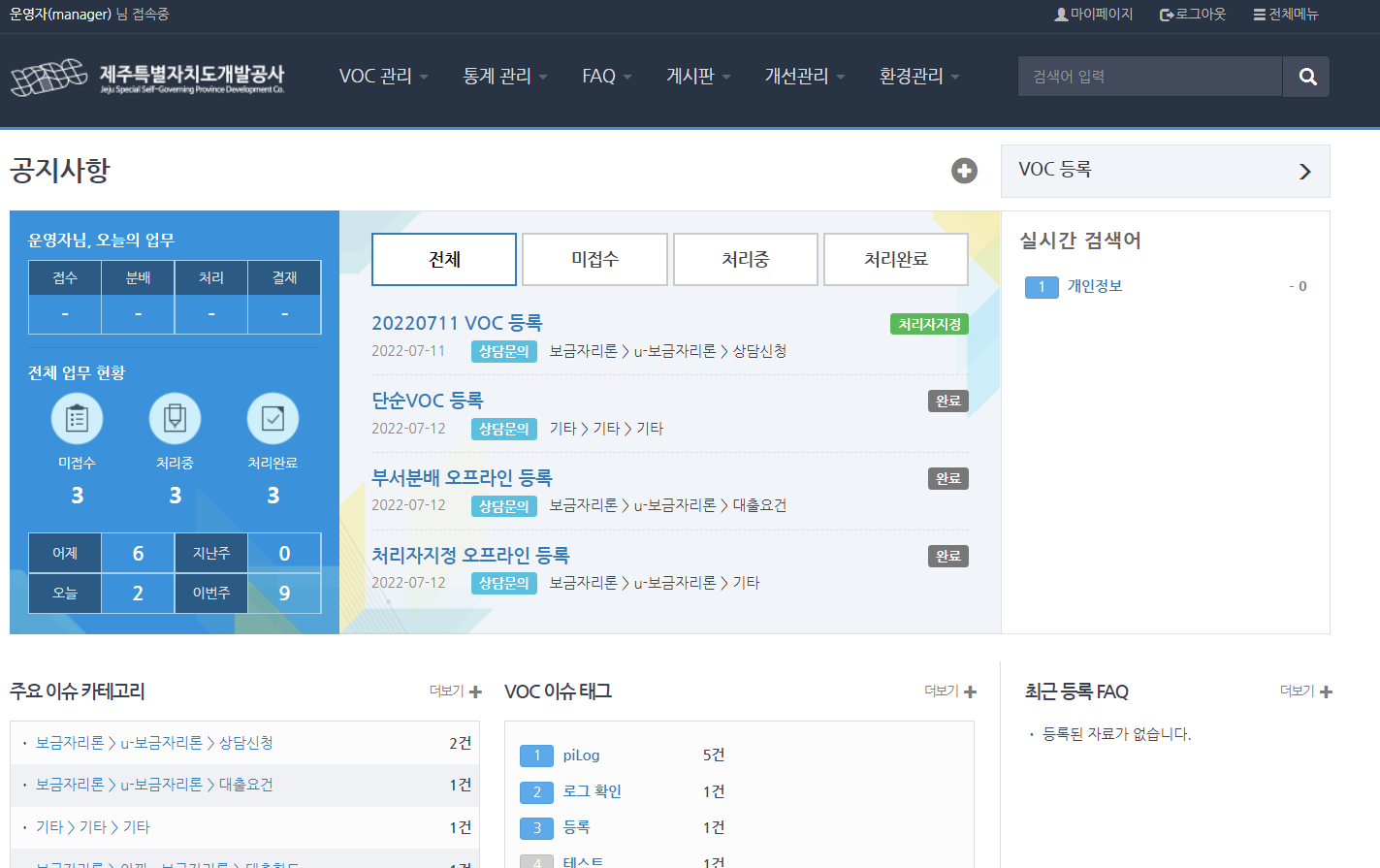Screen dimensions: 1380x868
Task: Expand the 통계 관리 dropdown menu
Action: [x=505, y=77]
